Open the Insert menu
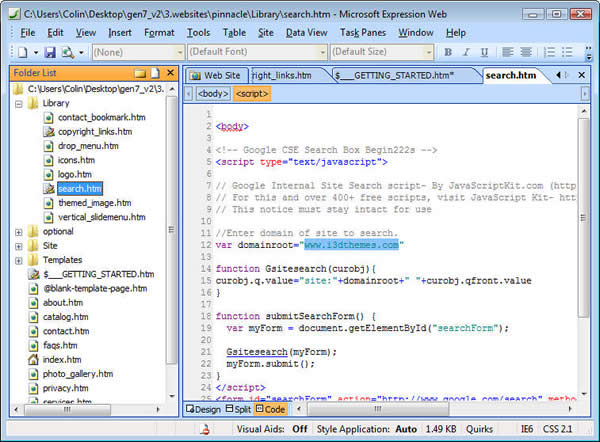 pos(120,33)
